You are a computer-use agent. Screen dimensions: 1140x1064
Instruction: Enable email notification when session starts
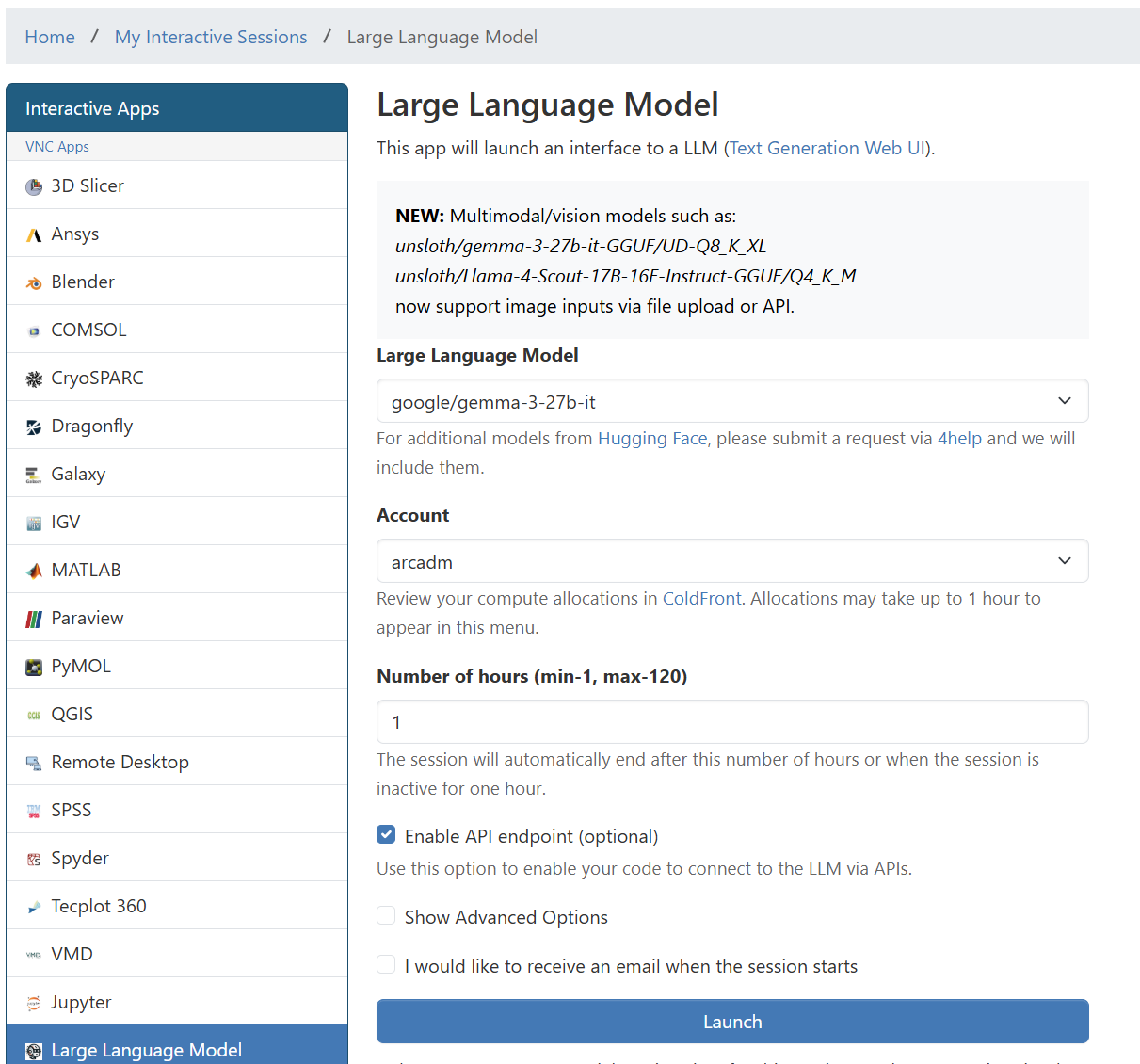[x=386, y=965]
